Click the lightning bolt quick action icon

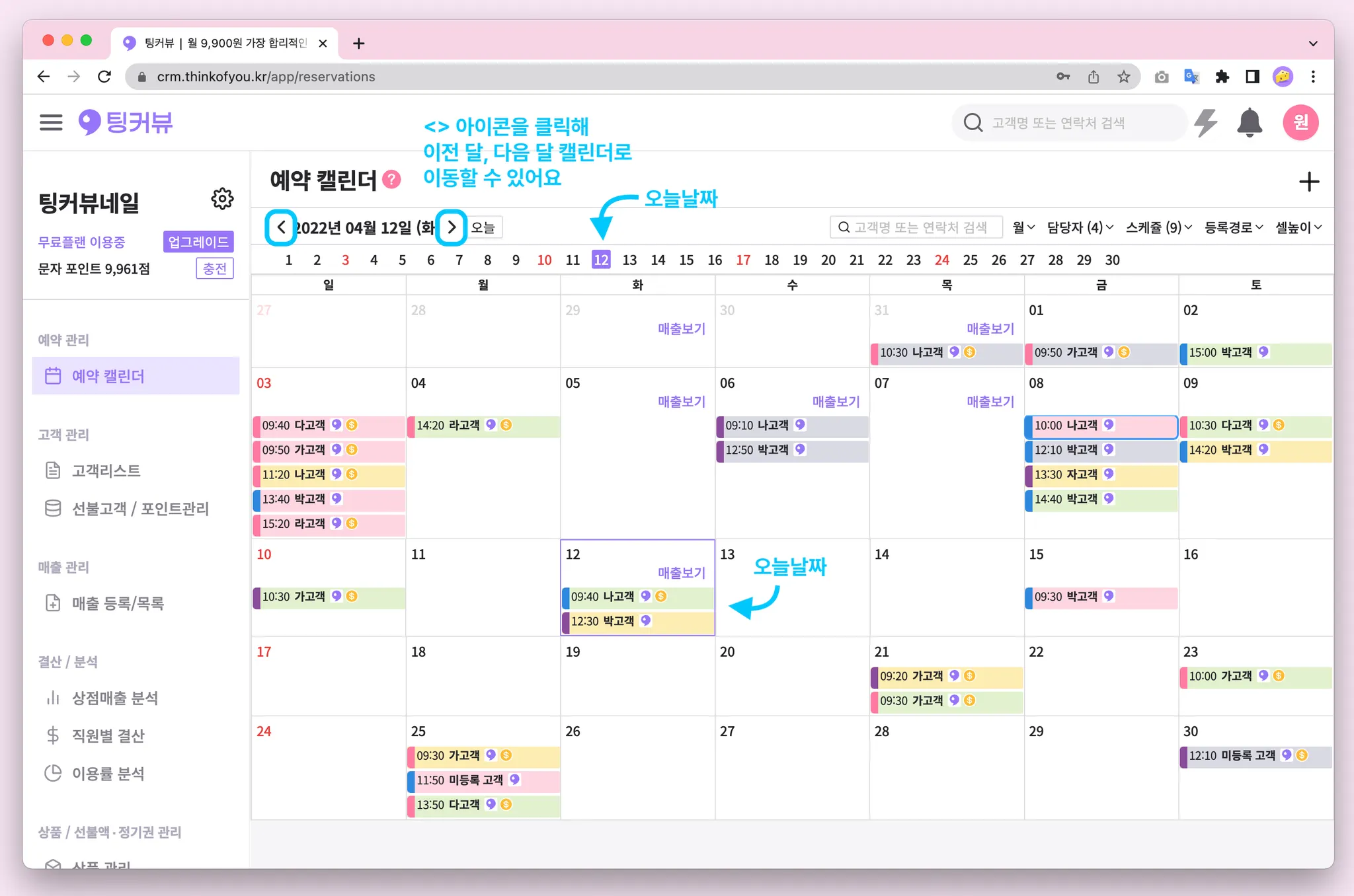pyautogui.click(x=1206, y=123)
